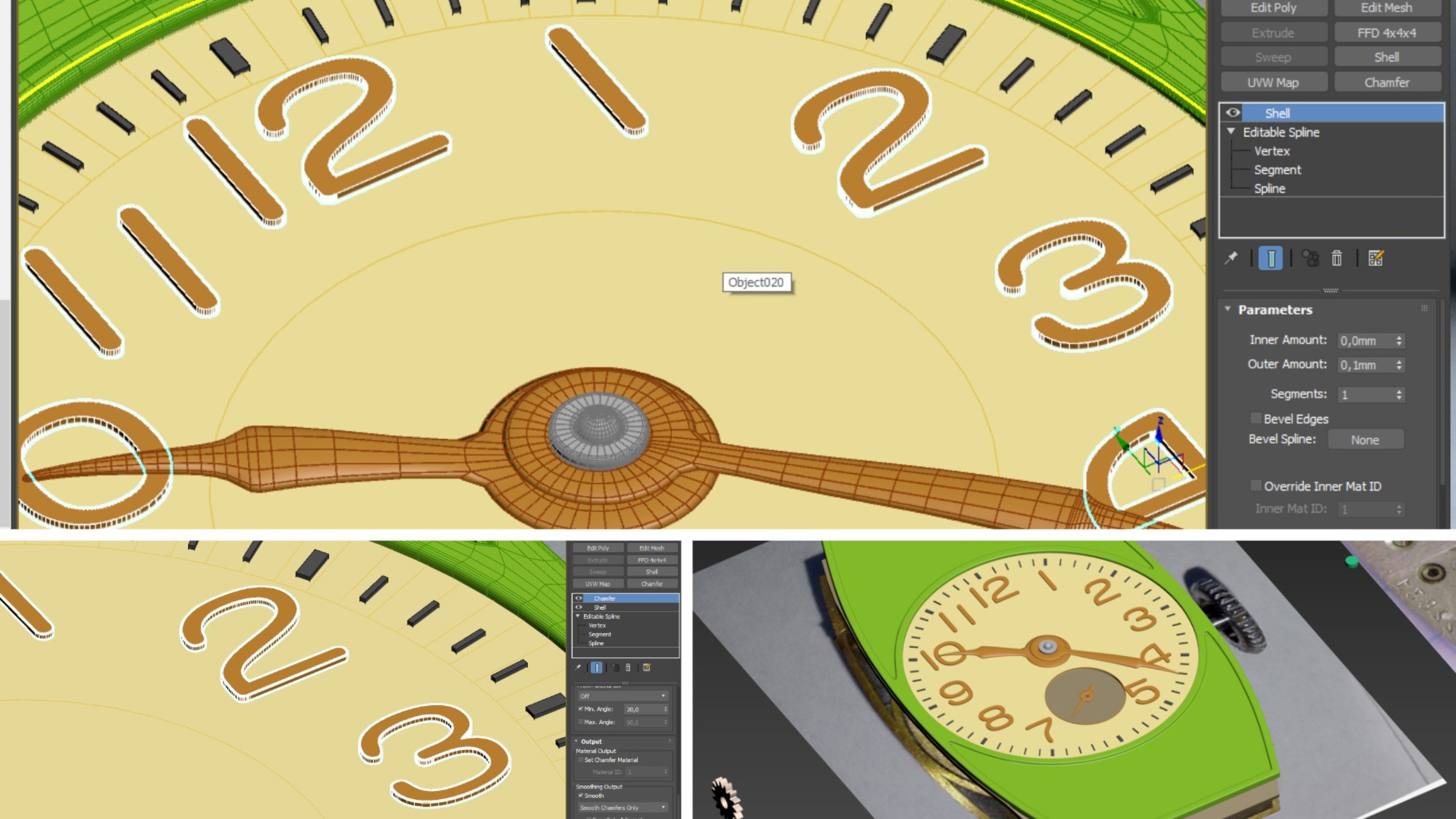Viewport: 1456px width, 819px height.
Task: Collapse Editable Spline tree in the bottom stack
Action: (577, 615)
